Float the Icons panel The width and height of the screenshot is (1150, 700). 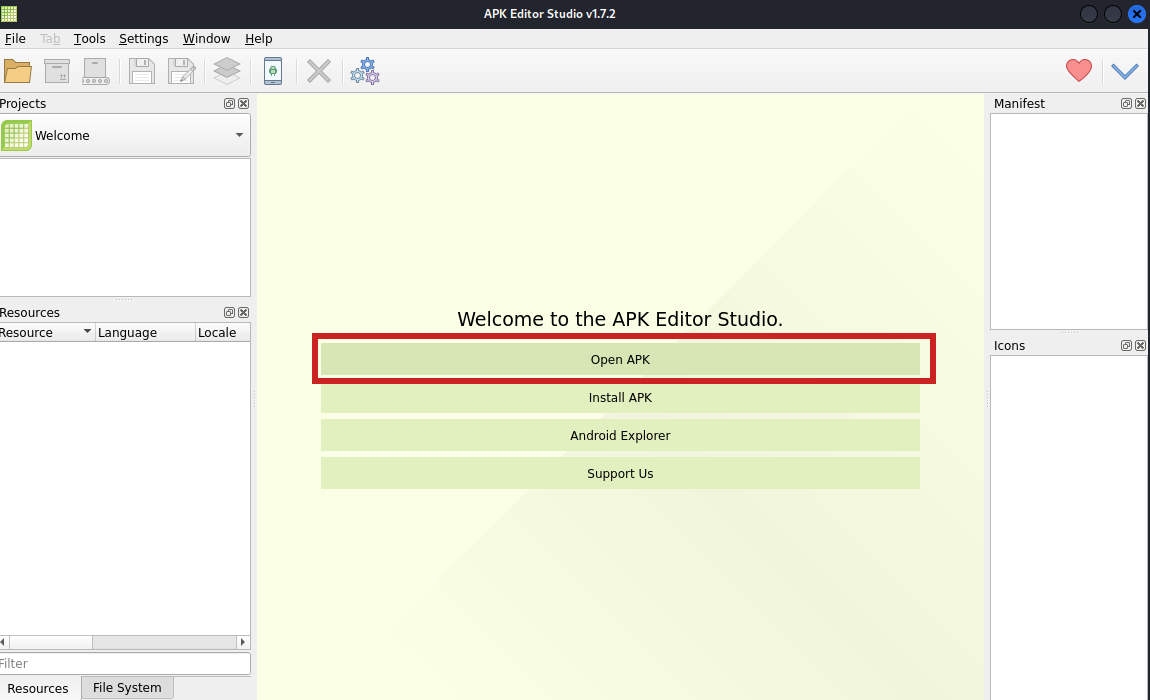point(1127,346)
